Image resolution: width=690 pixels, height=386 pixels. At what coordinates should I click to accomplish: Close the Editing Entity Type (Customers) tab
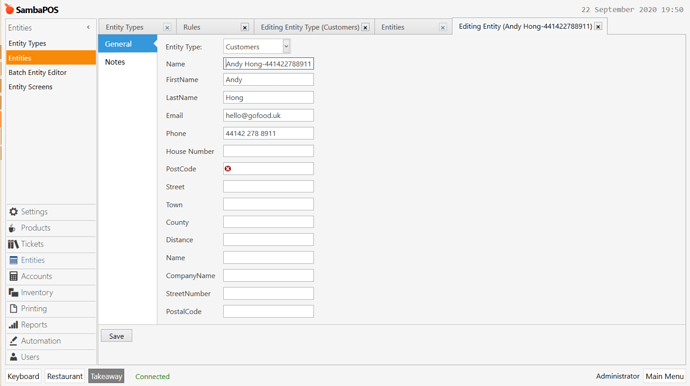[x=365, y=27]
